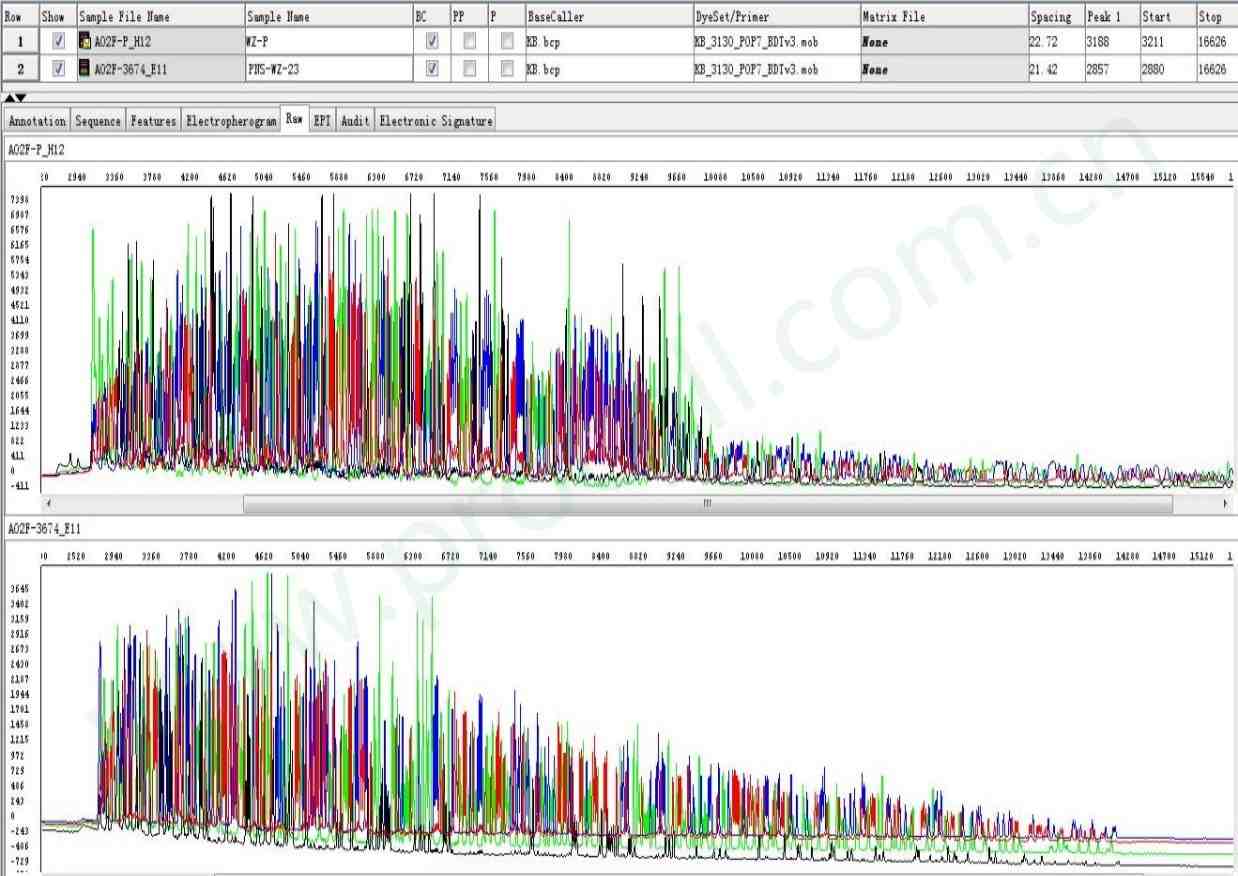1238x876 pixels.
Task: Switch to the Annotation tab
Action: 37,121
